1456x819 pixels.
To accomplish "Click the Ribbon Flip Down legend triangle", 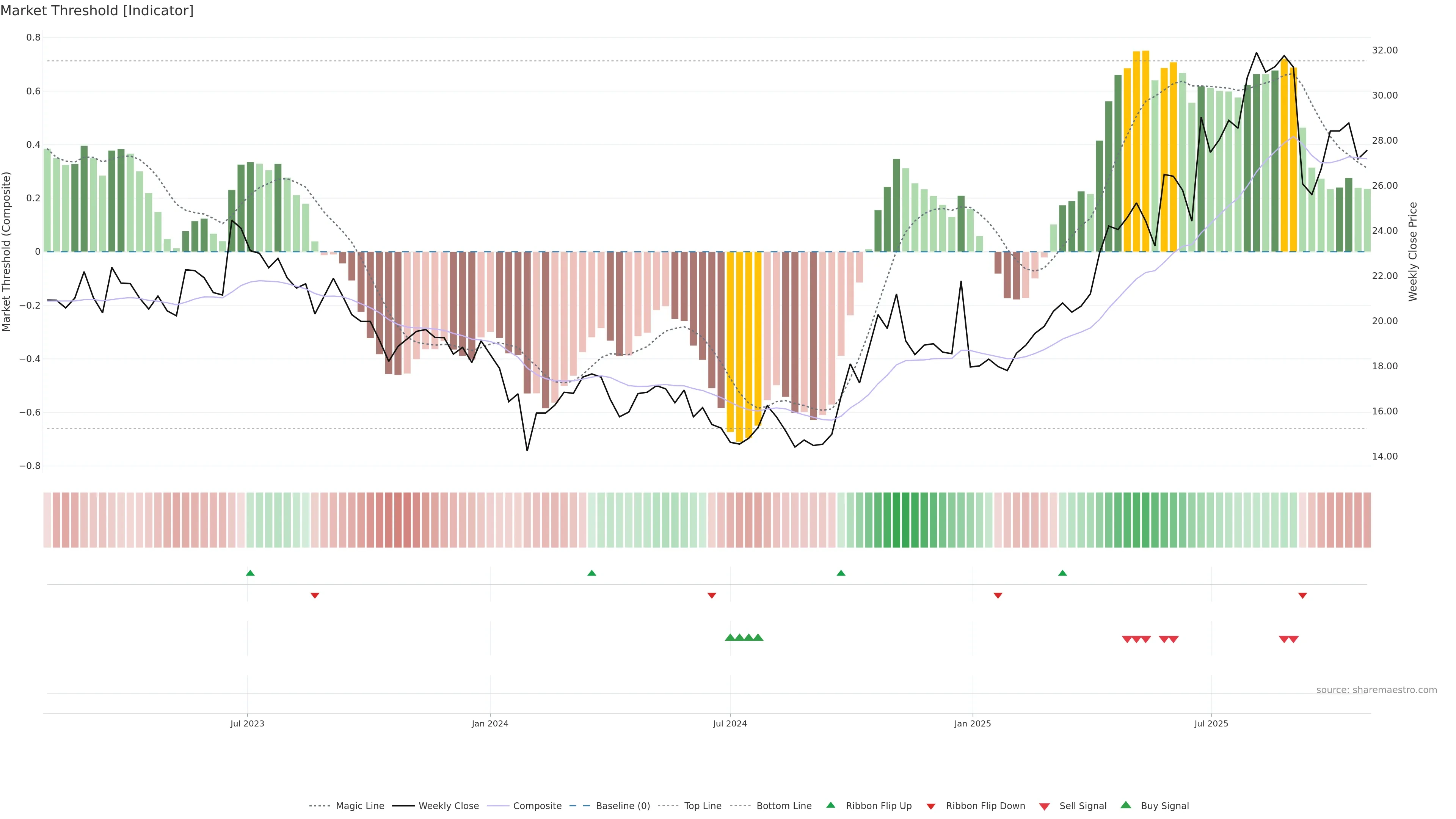I will 931,806.
